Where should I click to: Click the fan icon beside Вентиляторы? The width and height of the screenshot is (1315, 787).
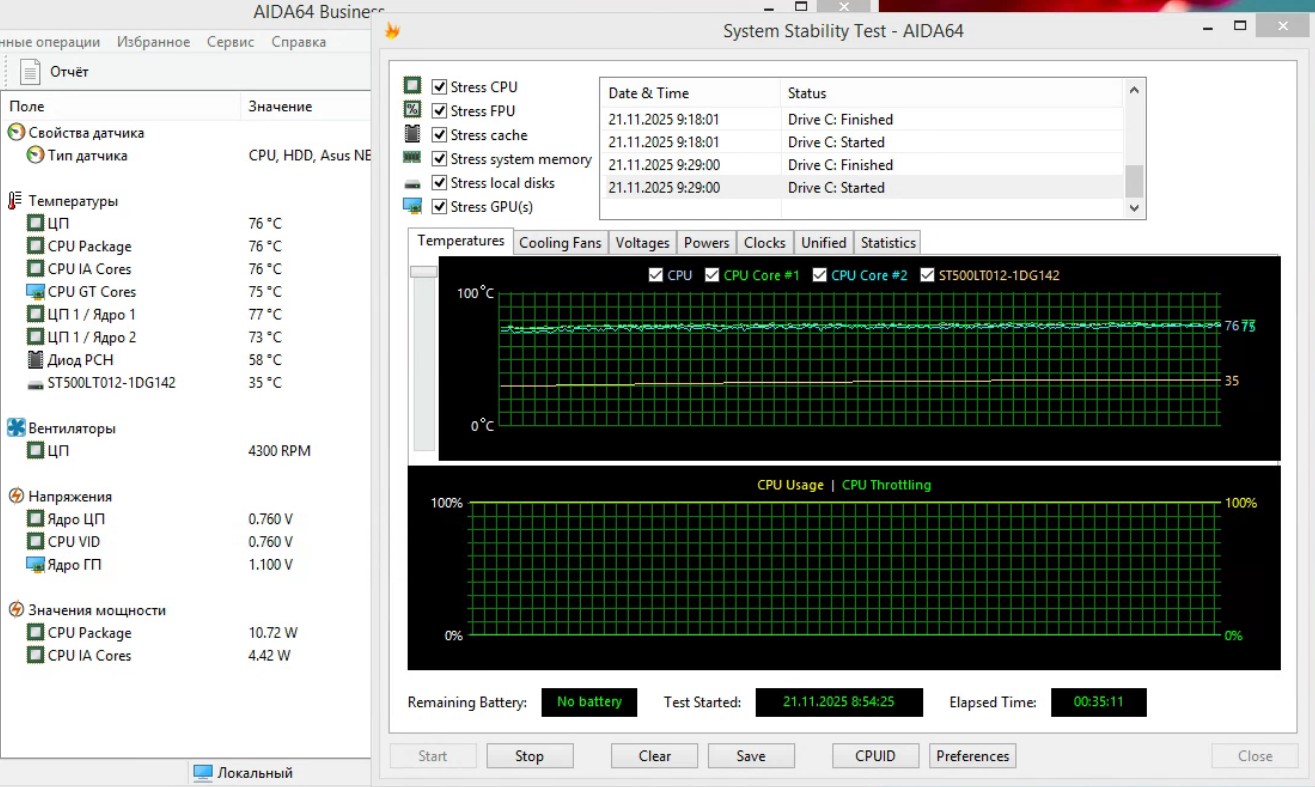tap(16, 428)
